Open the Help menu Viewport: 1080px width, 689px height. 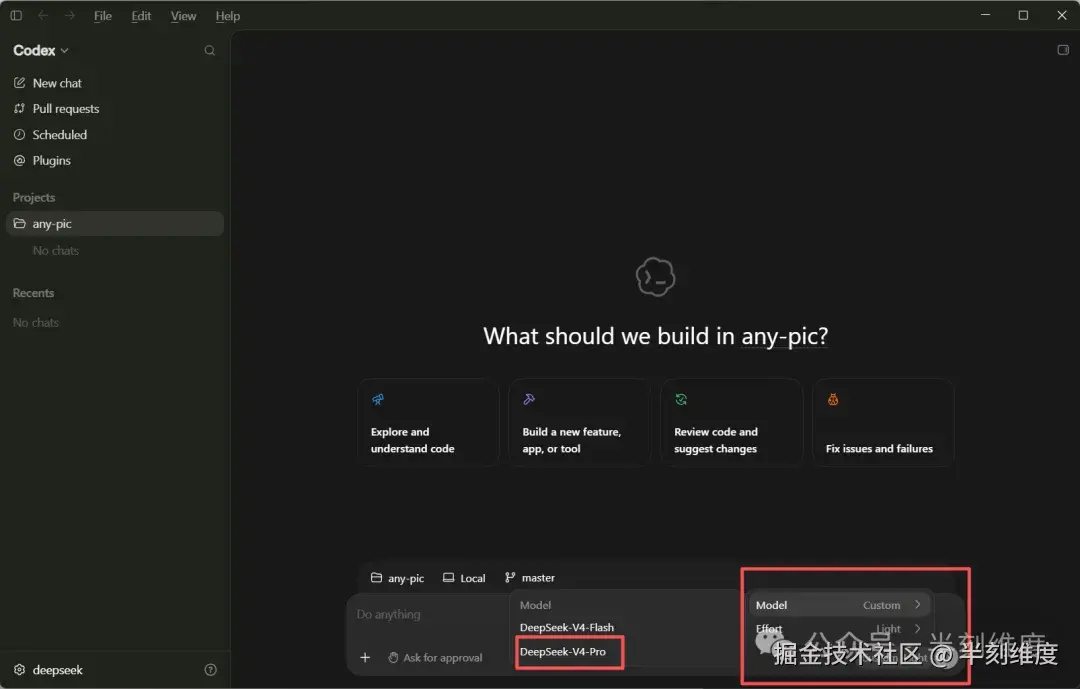[227, 16]
